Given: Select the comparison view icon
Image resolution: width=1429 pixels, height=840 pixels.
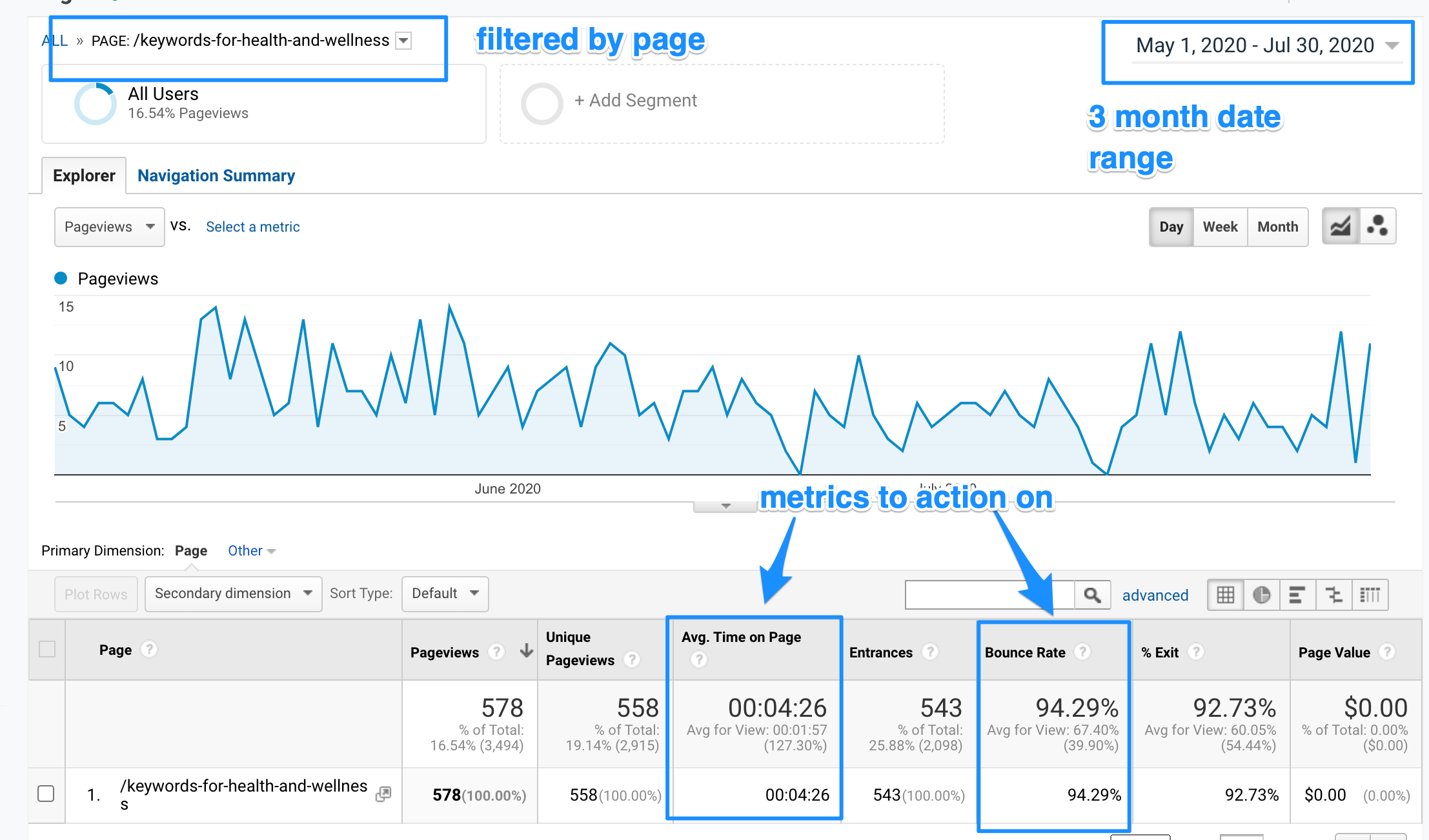Looking at the screenshot, I should 1333,594.
